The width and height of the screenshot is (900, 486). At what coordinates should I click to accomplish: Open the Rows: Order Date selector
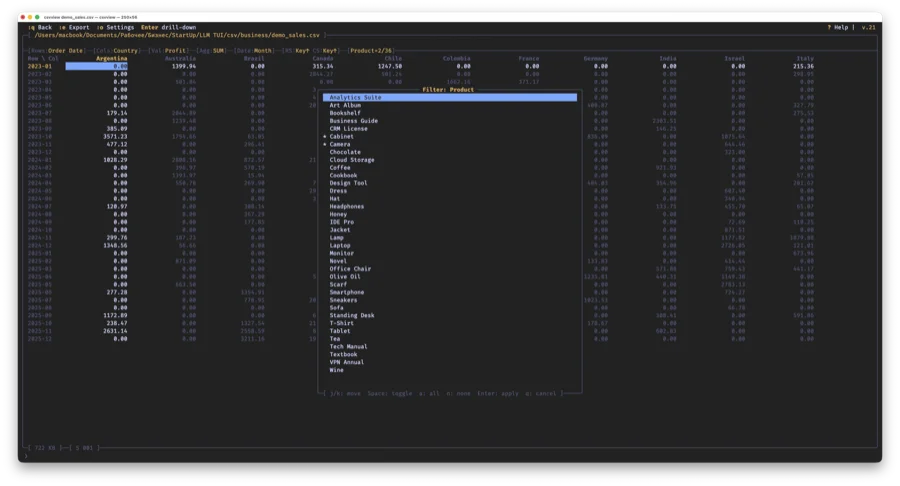(57, 50)
